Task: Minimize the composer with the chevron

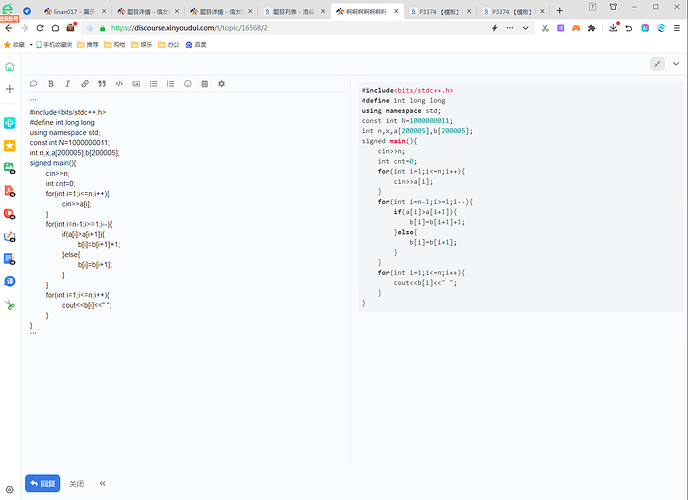Action: coord(676,64)
